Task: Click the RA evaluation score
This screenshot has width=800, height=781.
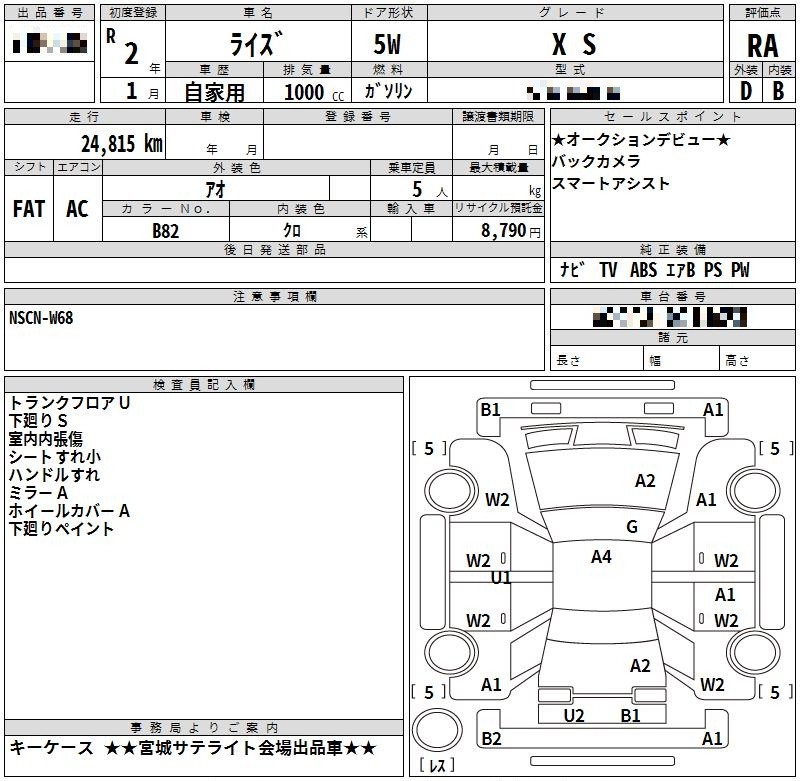Action: [x=762, y=45]
